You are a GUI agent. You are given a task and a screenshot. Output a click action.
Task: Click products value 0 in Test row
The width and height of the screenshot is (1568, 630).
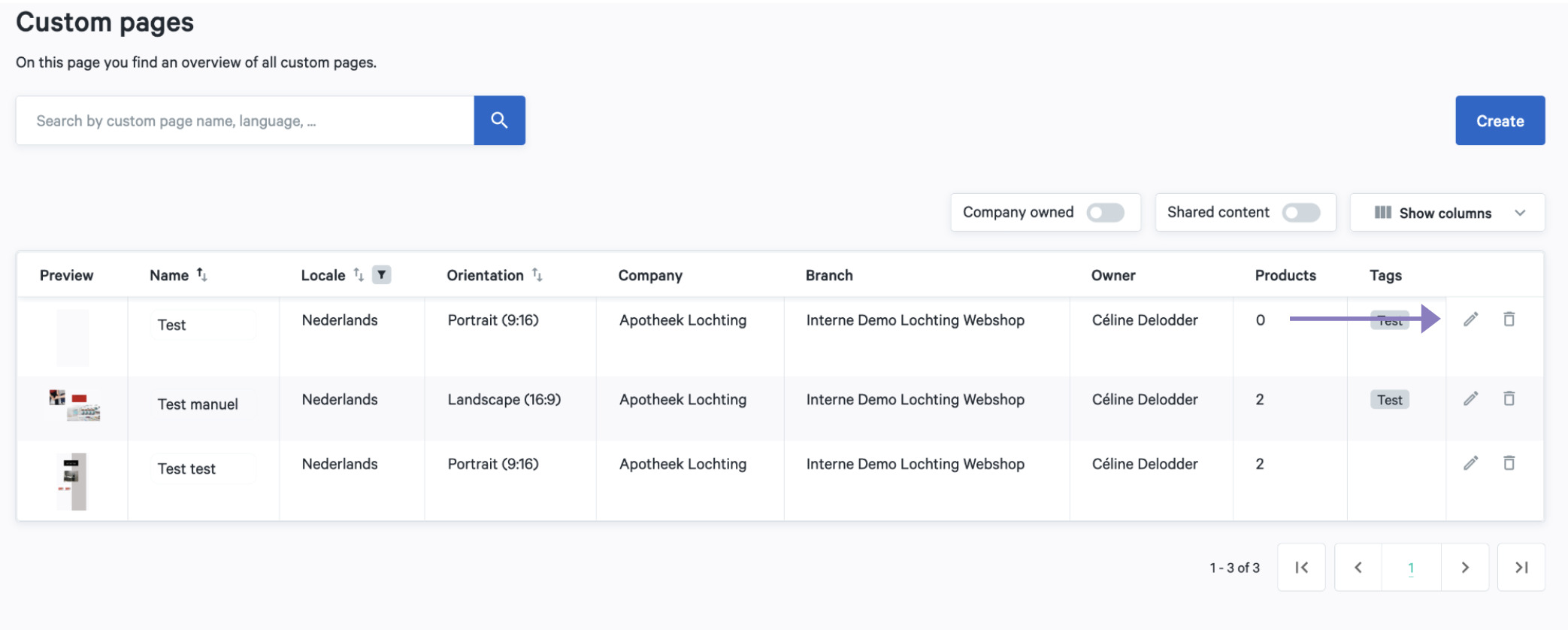1260,320
